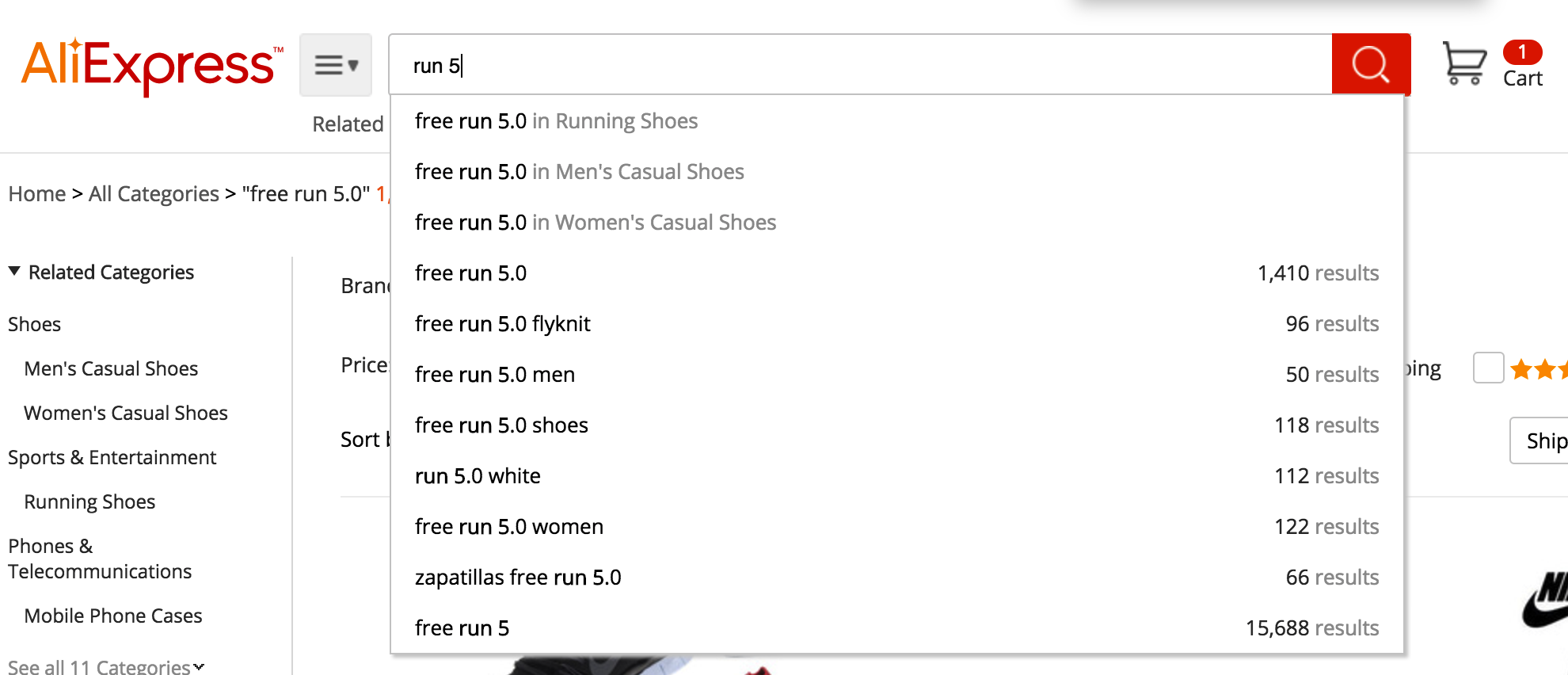Open the 'Ship' dropdown button
This screenshot has height=675, width=1568.
click(1539, 440)
